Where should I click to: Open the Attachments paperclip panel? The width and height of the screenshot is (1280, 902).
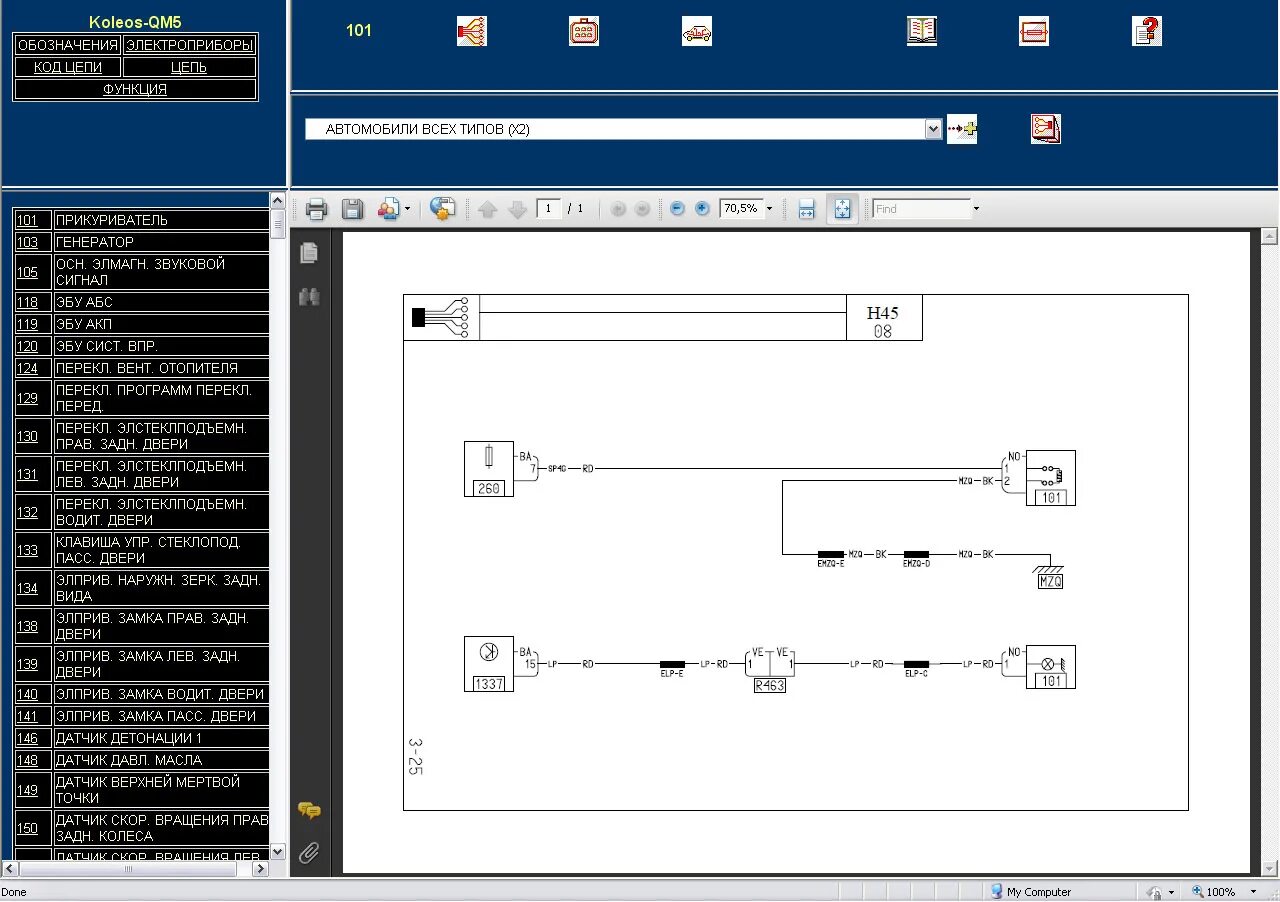click(309, 853)
